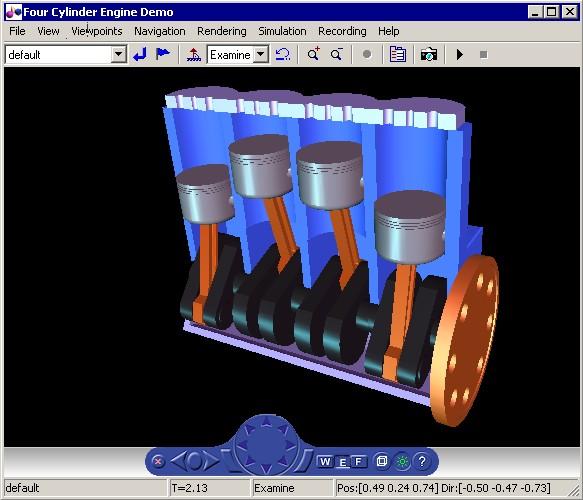
Task: Toggle headlight with green sun icon
Action: click(x=402, y=461)
